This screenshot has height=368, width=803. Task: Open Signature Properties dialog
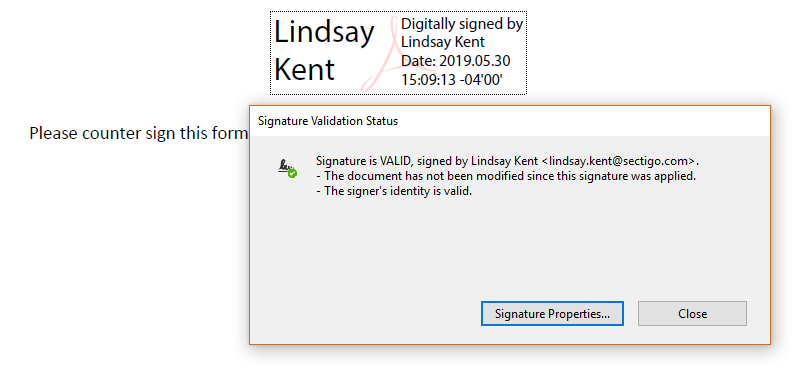(552, 313)
